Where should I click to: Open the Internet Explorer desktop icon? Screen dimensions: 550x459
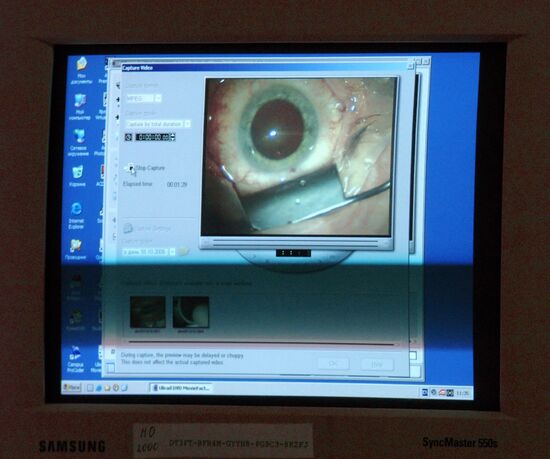(76, 215)
